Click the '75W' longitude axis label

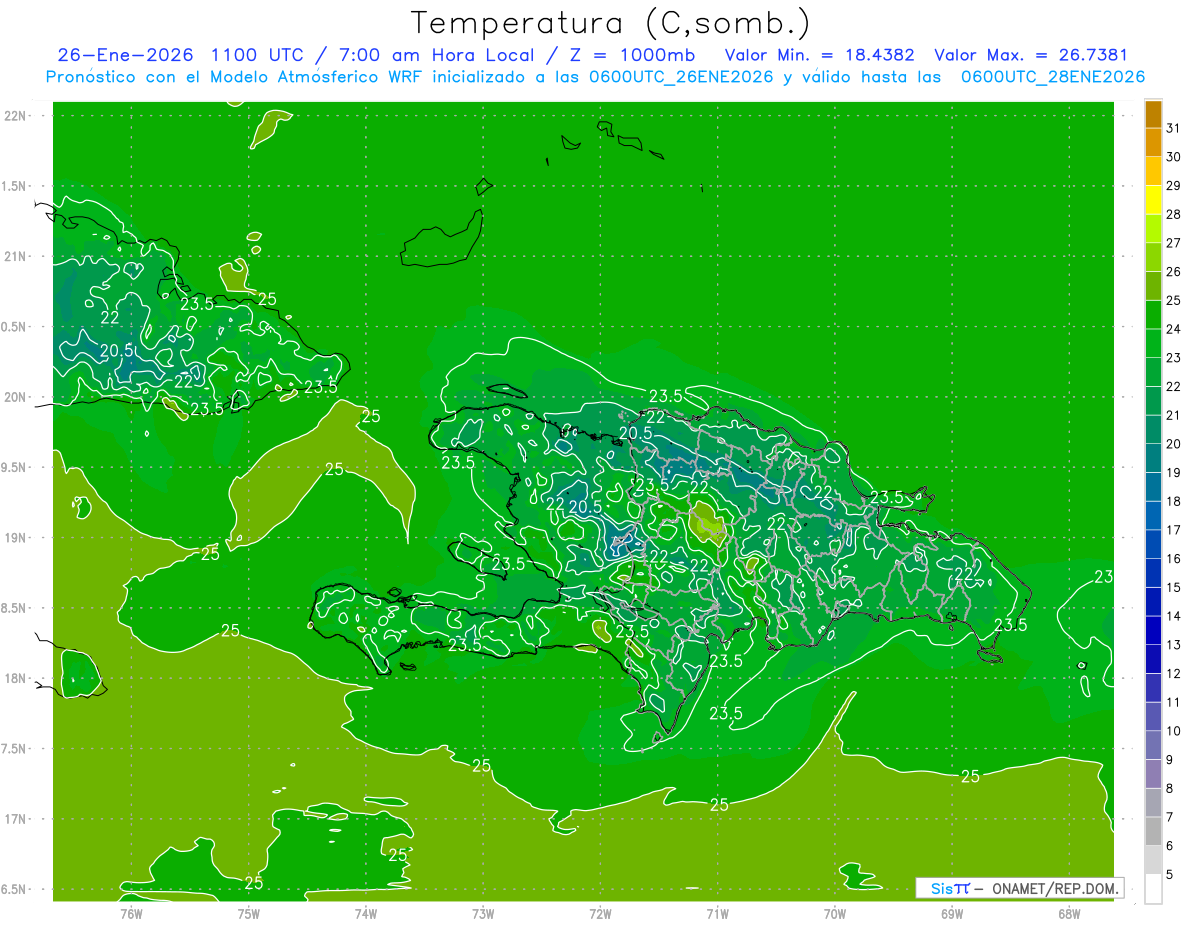point(248,913)
